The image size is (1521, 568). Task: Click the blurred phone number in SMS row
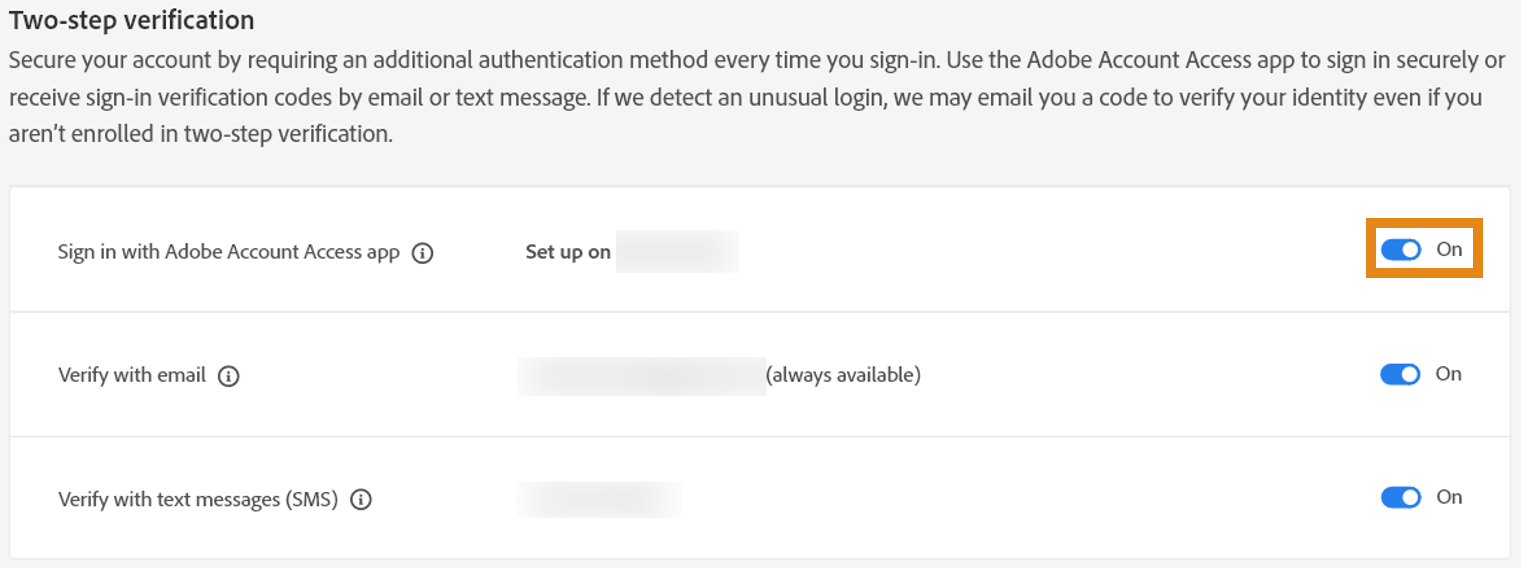(599, 499)
